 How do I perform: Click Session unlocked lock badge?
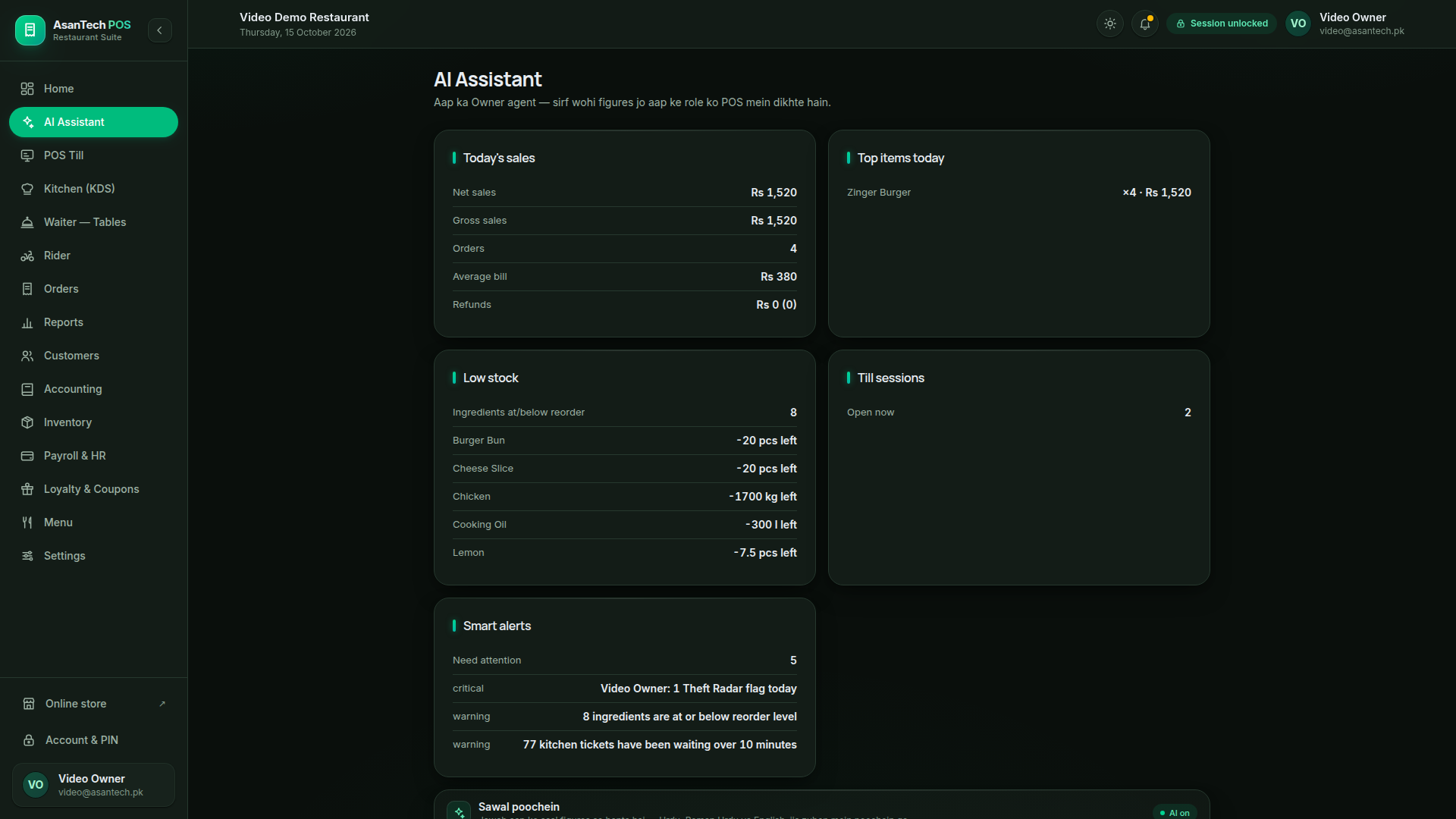pyautogui.click(x=1222, y=24)
